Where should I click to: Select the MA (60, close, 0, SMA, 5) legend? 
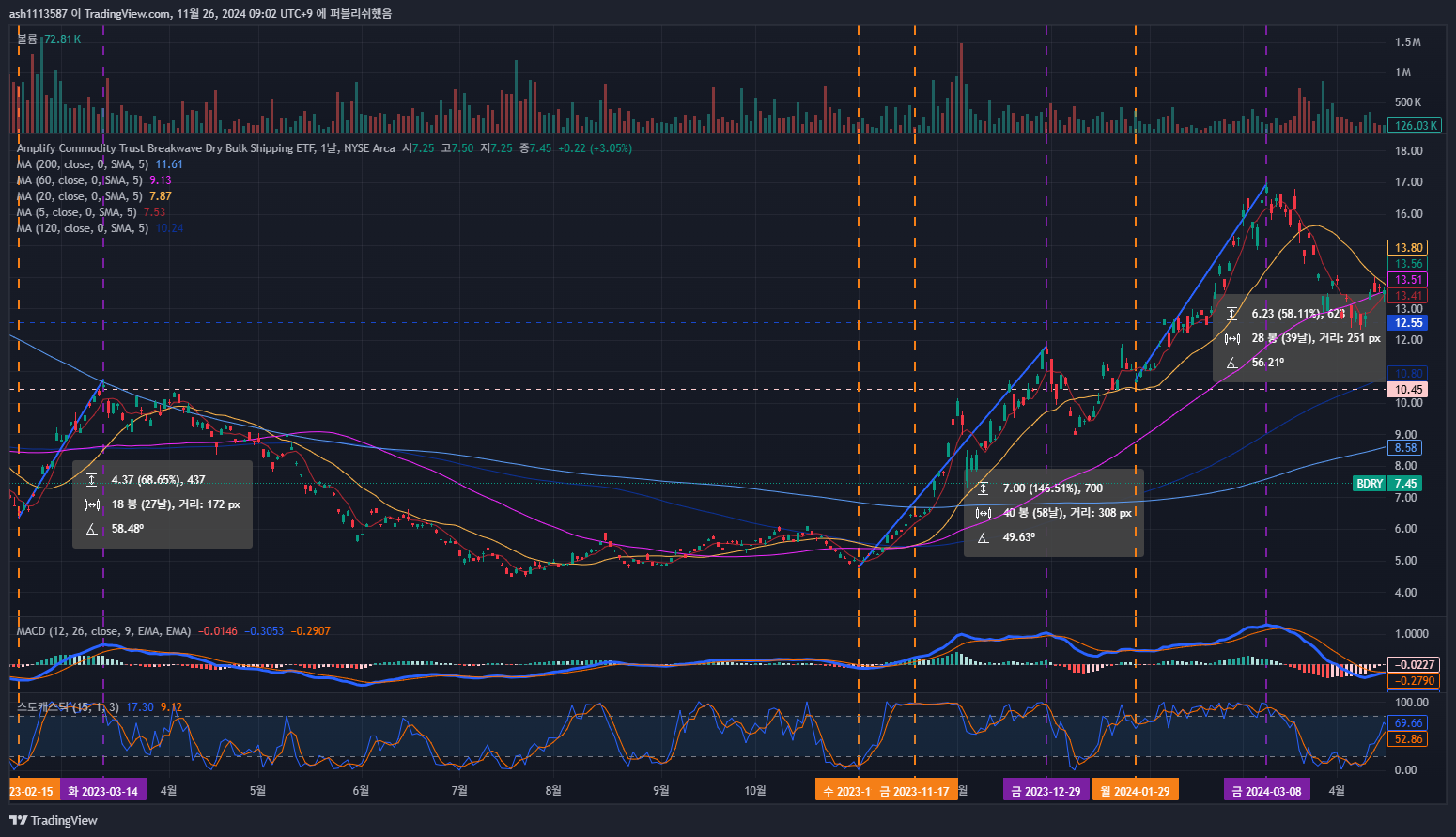click(80, 180)
